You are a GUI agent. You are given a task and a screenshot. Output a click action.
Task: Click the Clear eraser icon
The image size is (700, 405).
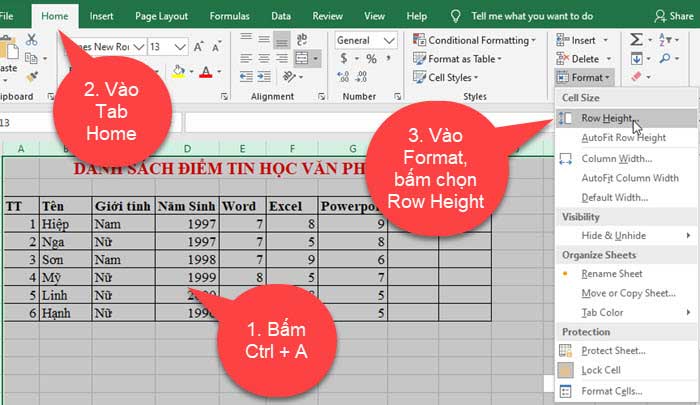pyautogui.click(x=636, y=76)
